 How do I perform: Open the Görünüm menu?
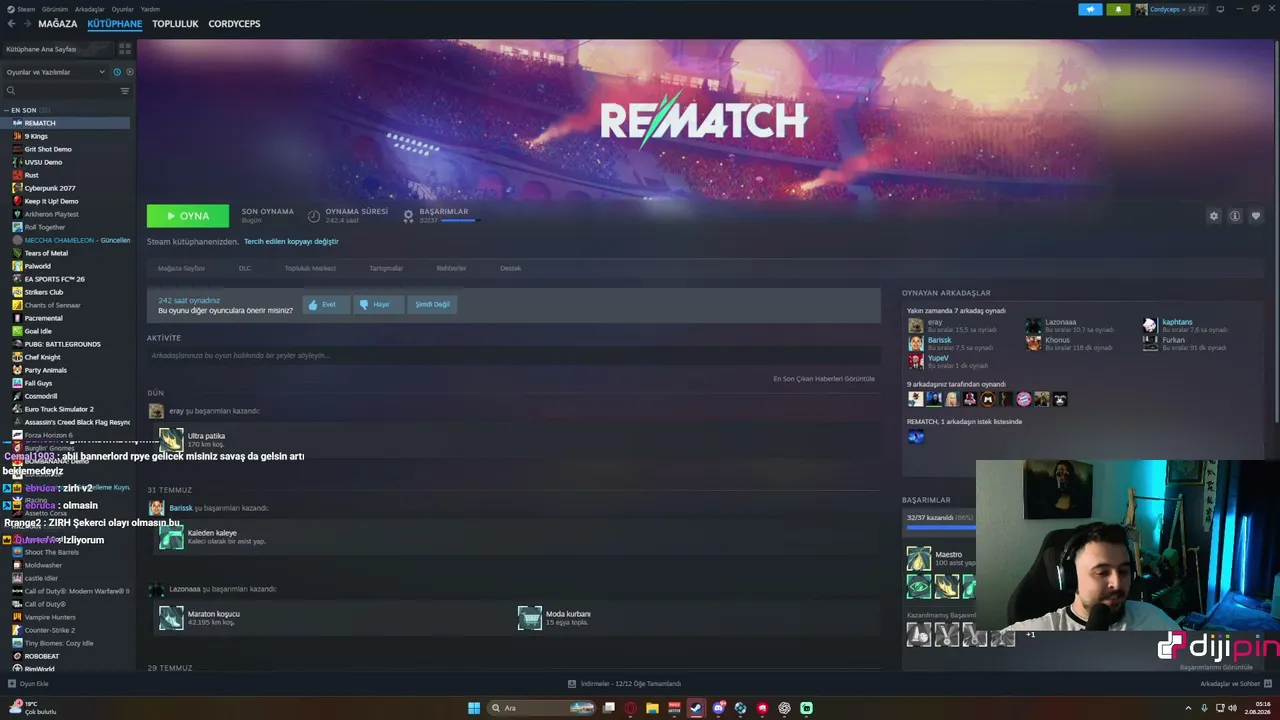pyautogui.click(x=56, y=9)
